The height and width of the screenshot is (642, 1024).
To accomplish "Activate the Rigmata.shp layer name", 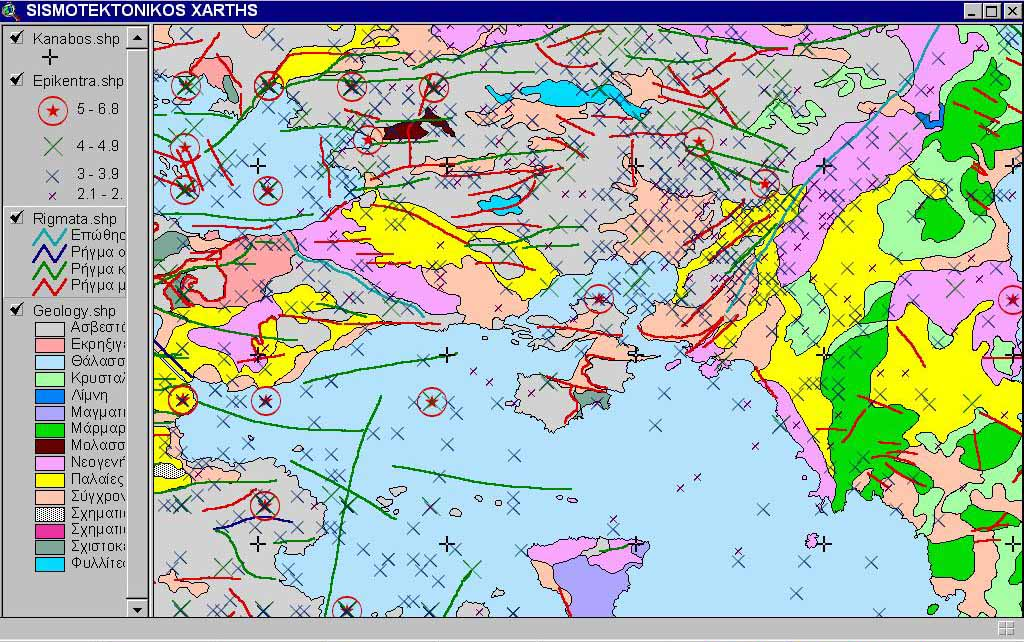I will point(74,219).
